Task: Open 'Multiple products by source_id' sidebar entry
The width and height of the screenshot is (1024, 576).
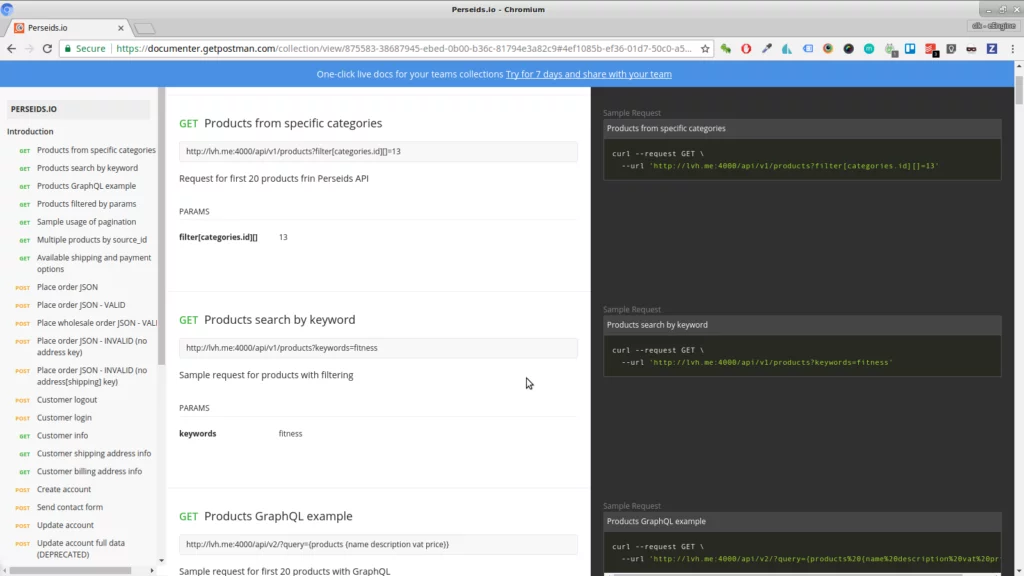Action: [91, 240]
